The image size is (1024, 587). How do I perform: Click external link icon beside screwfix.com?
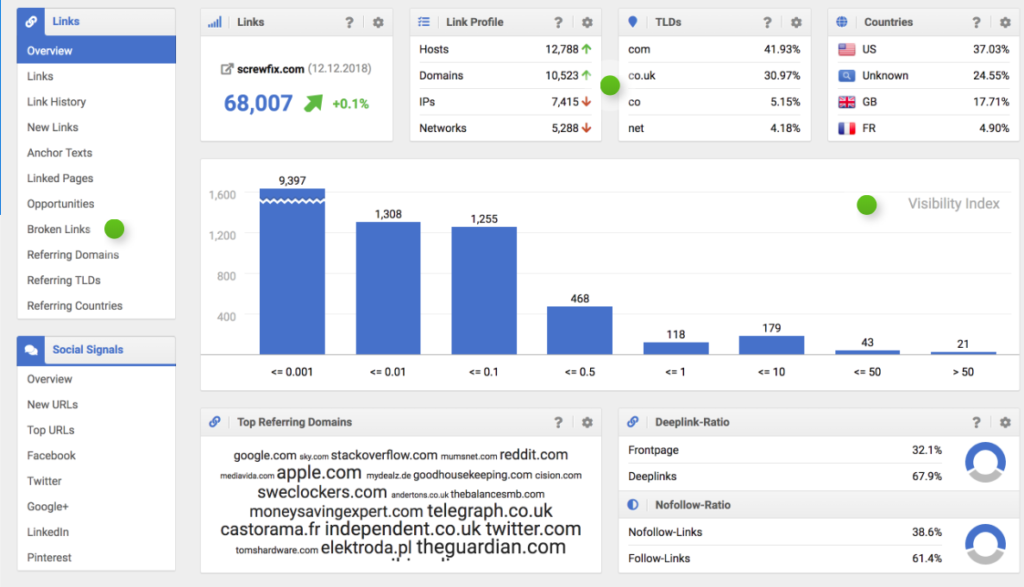coord(226,69)
